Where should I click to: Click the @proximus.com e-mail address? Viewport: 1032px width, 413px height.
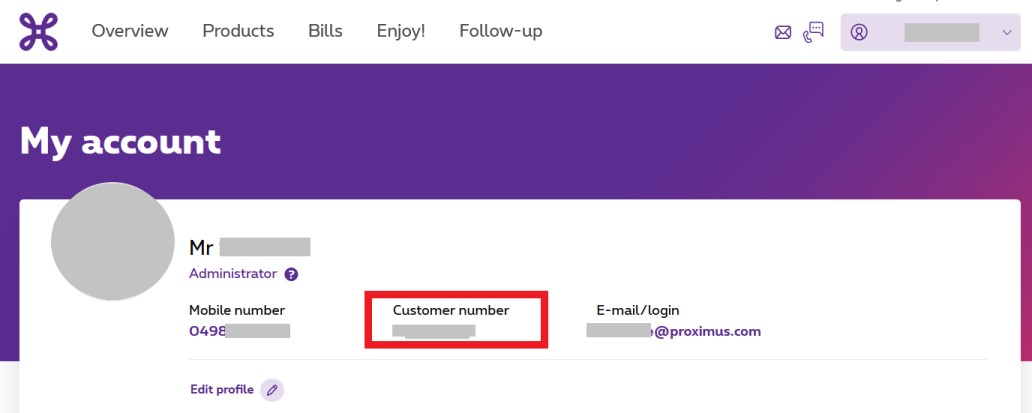coord(673,331)
